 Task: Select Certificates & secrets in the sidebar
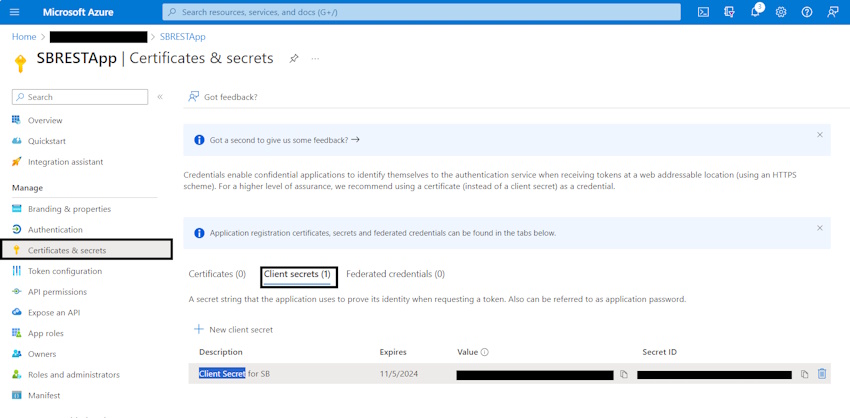(87, 250)
